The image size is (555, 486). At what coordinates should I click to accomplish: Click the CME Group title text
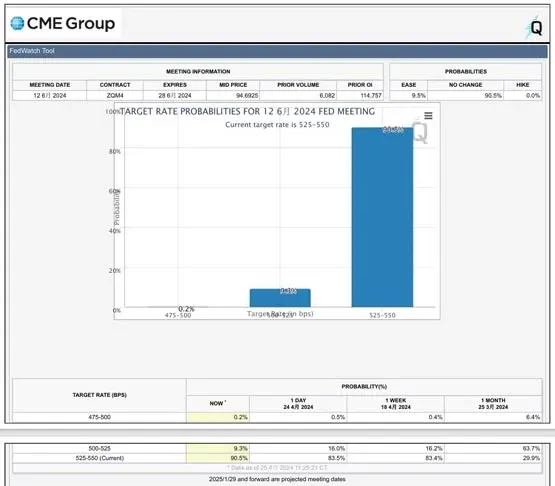tap(71, 24)
